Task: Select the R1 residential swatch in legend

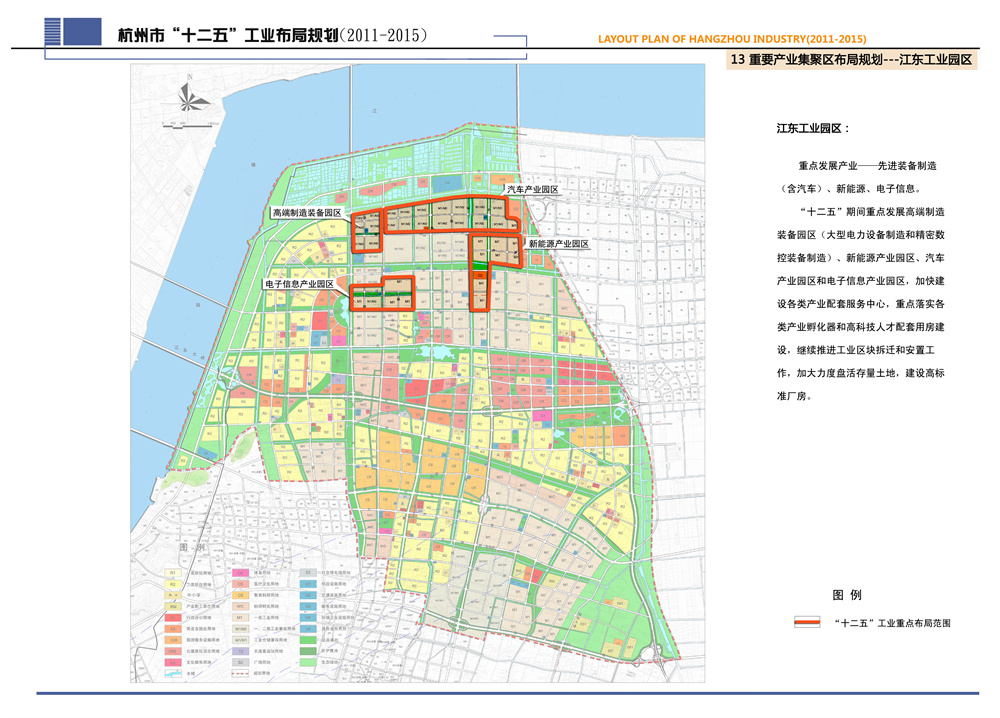Action: click(x=173, y=573)
